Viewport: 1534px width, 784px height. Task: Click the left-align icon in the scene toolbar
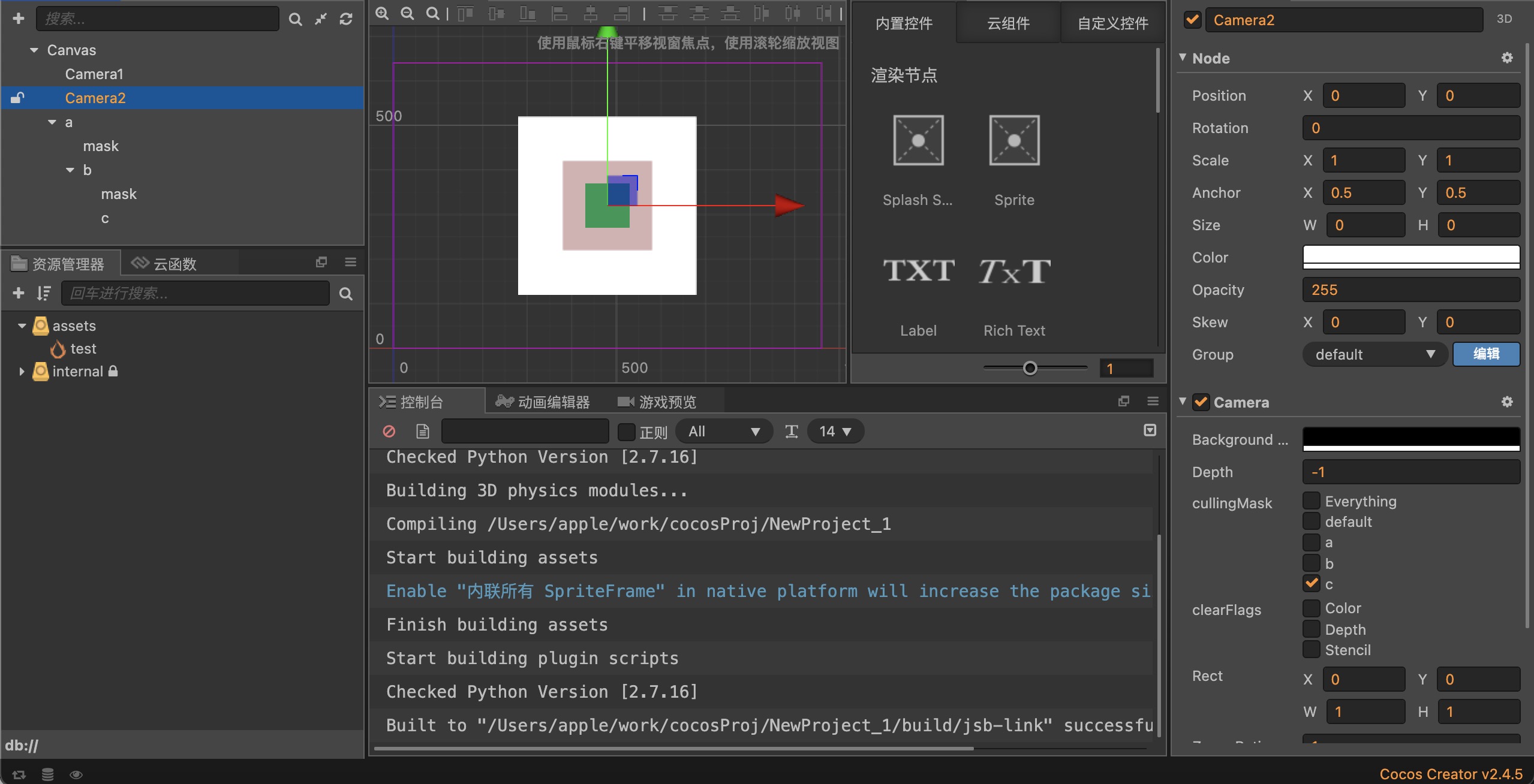[560, 13]
